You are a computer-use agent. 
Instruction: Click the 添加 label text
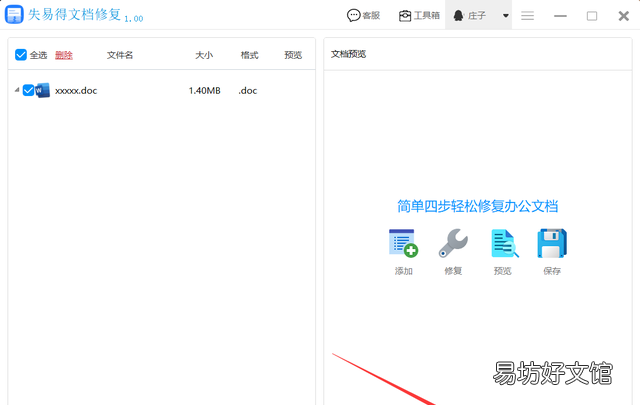point(404,271)
